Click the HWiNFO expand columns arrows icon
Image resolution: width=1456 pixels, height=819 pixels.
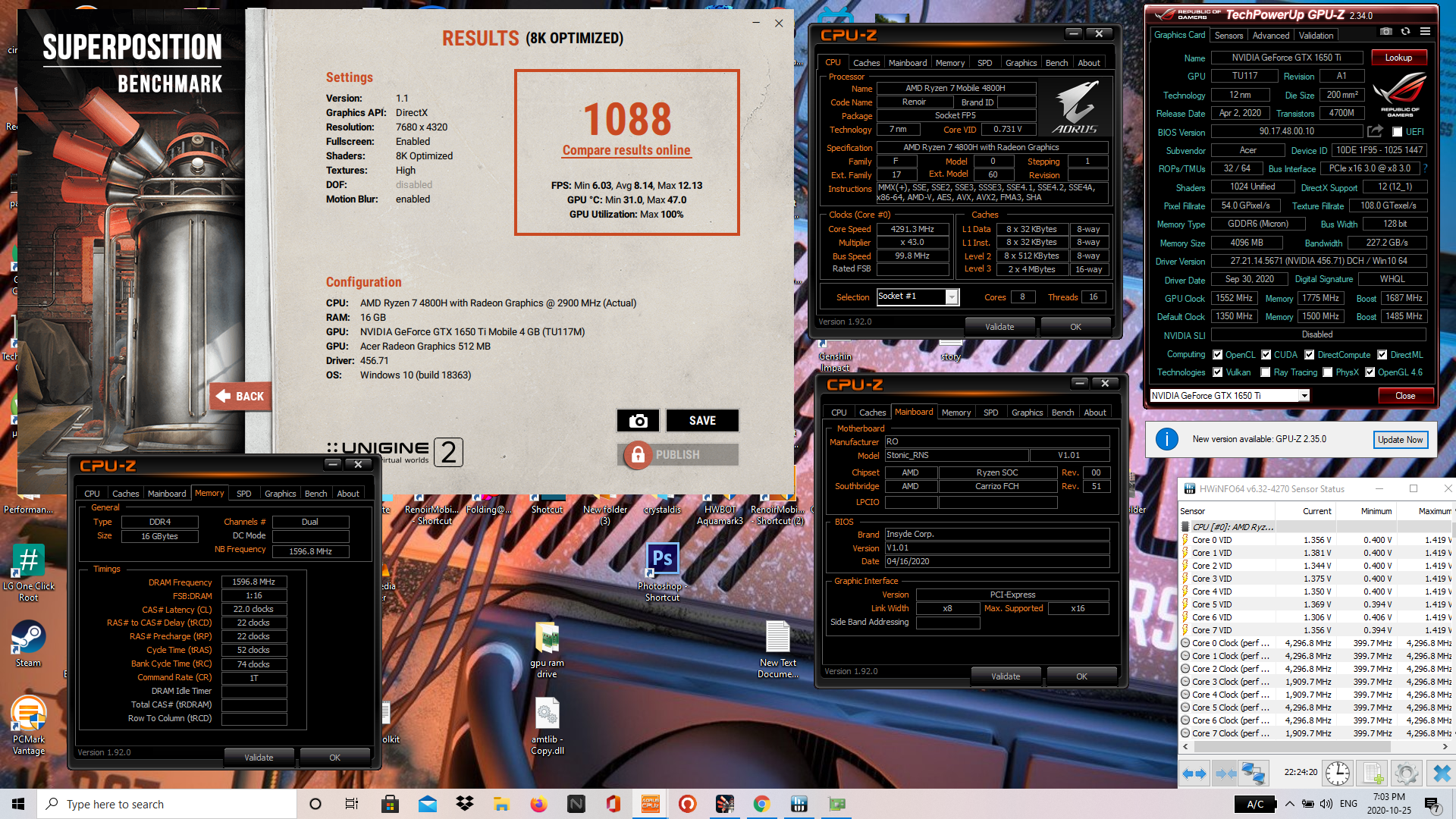point(1194,773)
